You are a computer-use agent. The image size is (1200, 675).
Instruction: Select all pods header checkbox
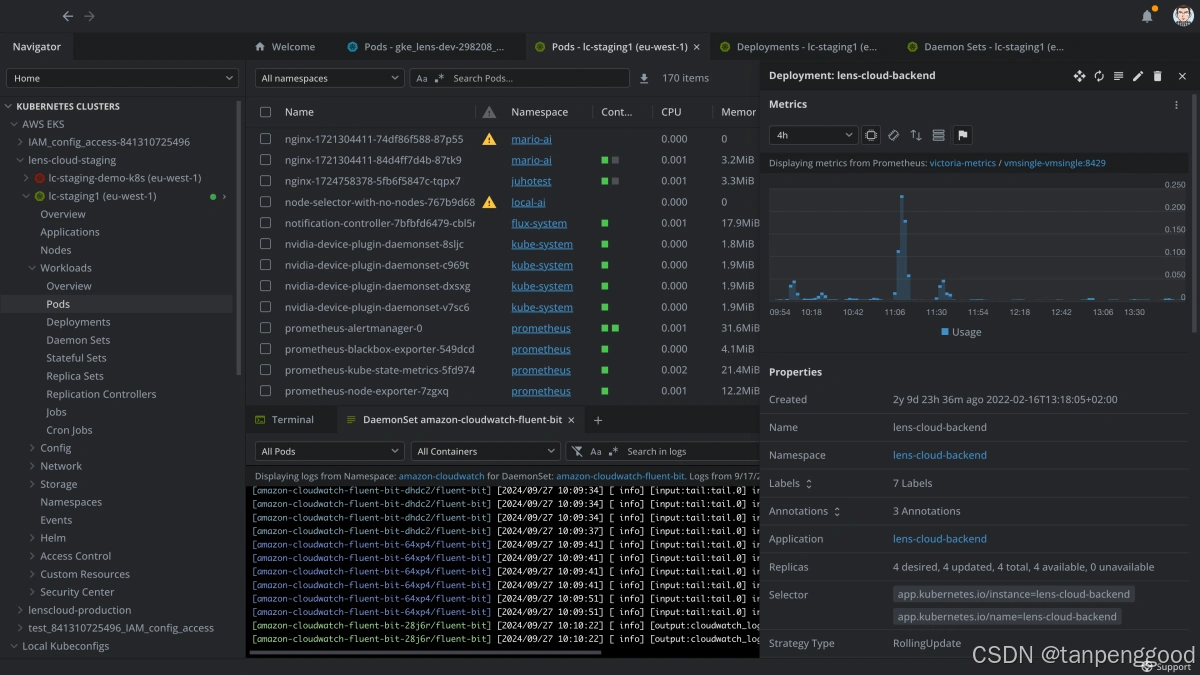click(265, 112)
